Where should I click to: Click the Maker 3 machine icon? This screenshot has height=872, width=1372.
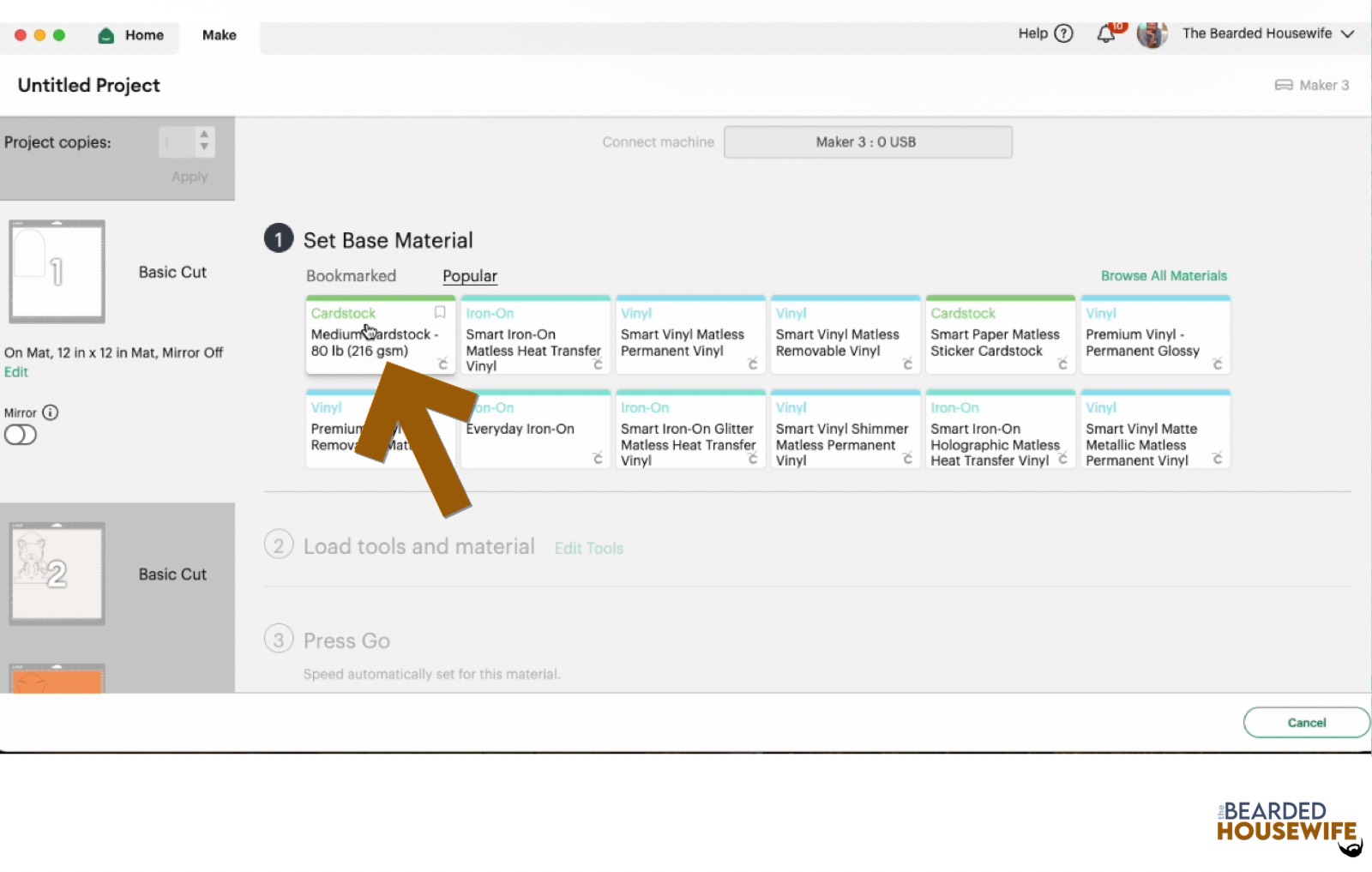click(x=1283, y=85)
